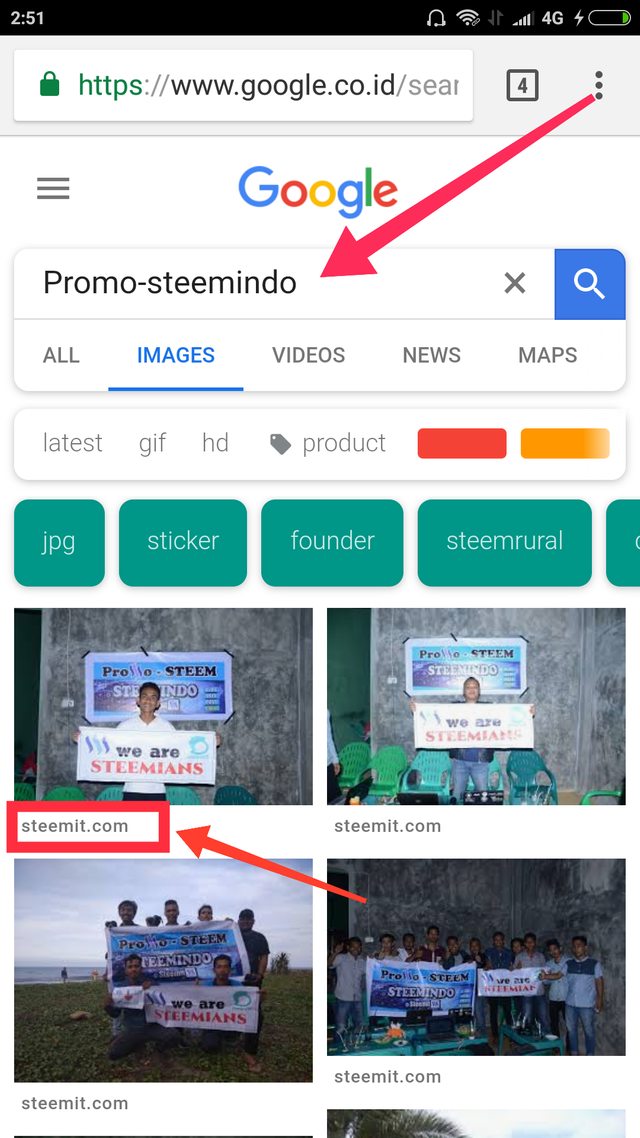The image size is (640, 1138).
Task: Select the steemrural suggestion chip
Action: [504, 542]
